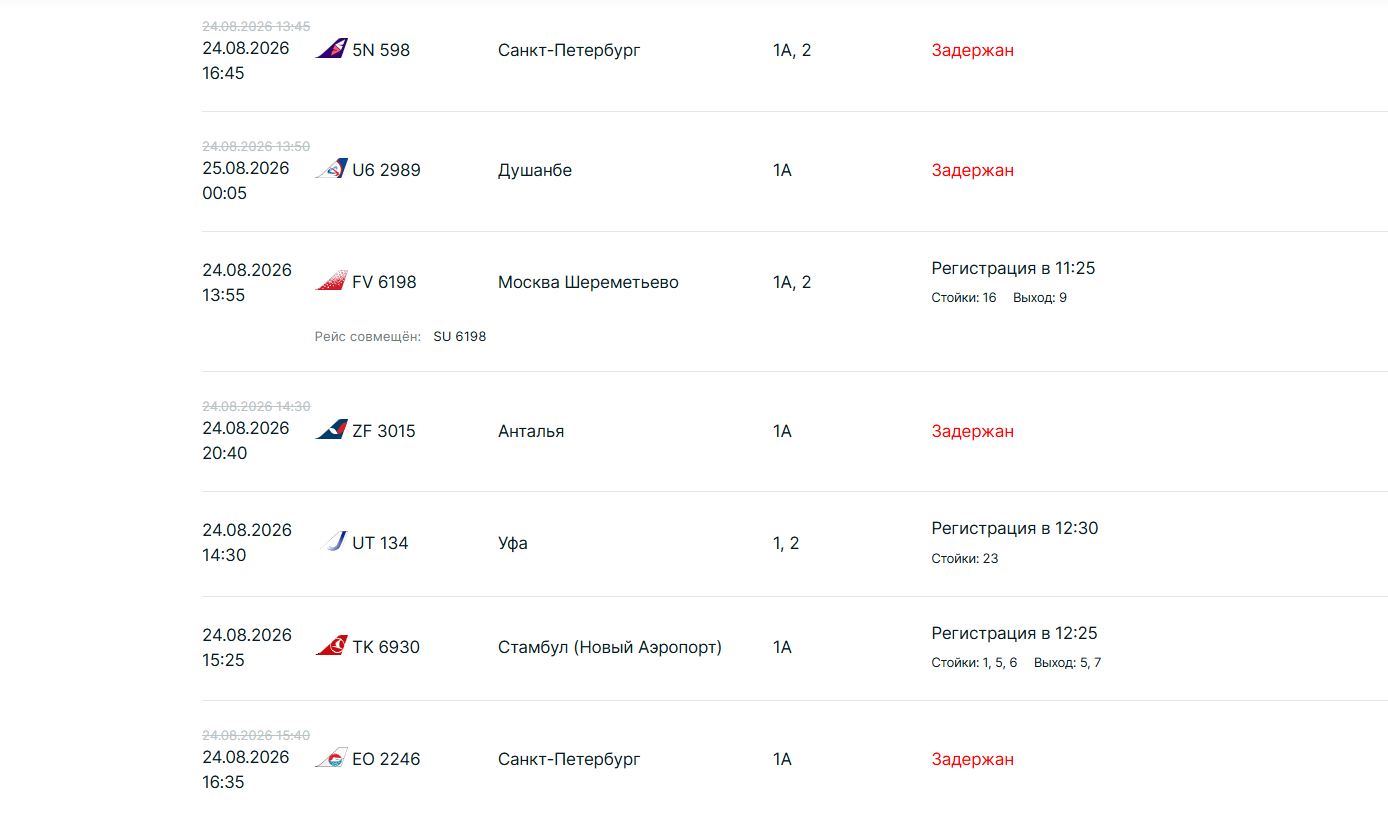The width and height of the screenshot is (1388, 820).
Task: Click the UT 134 UTair logo
Action: (333, 542)
